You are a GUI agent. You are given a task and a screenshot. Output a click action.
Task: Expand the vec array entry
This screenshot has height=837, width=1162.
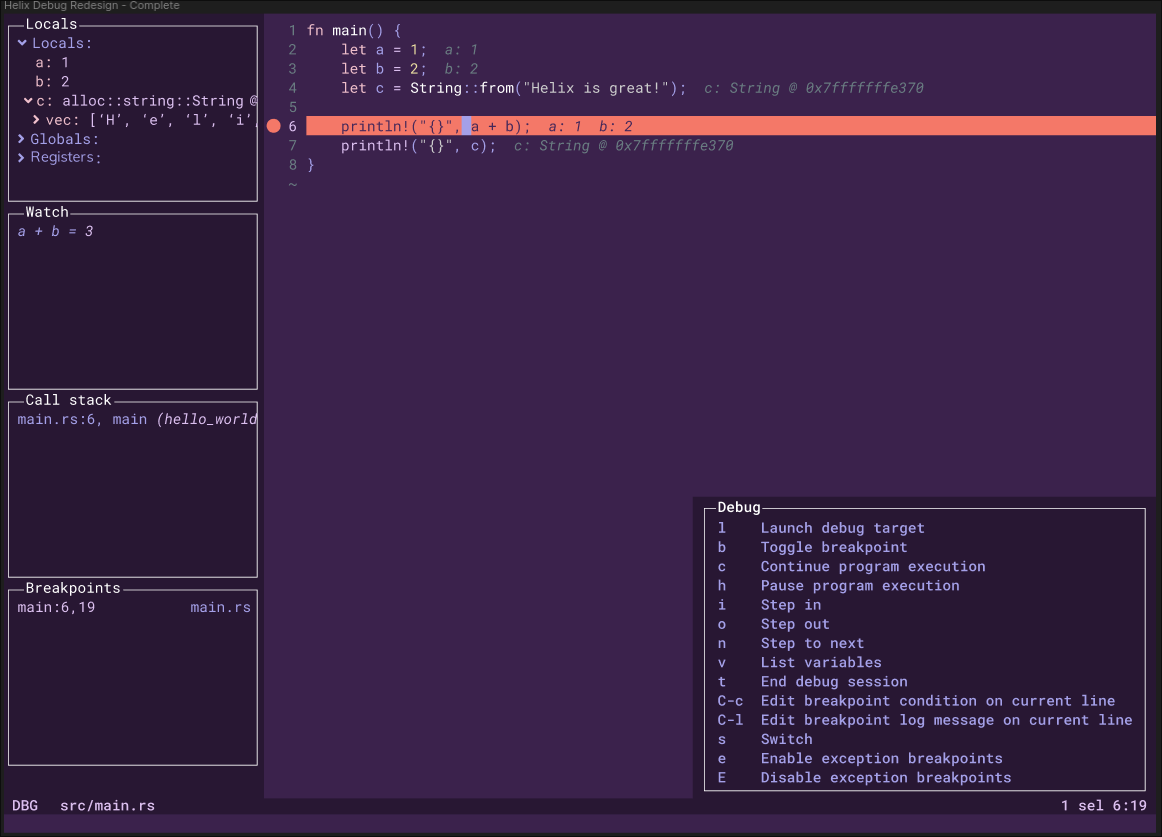tap(36, 119)
